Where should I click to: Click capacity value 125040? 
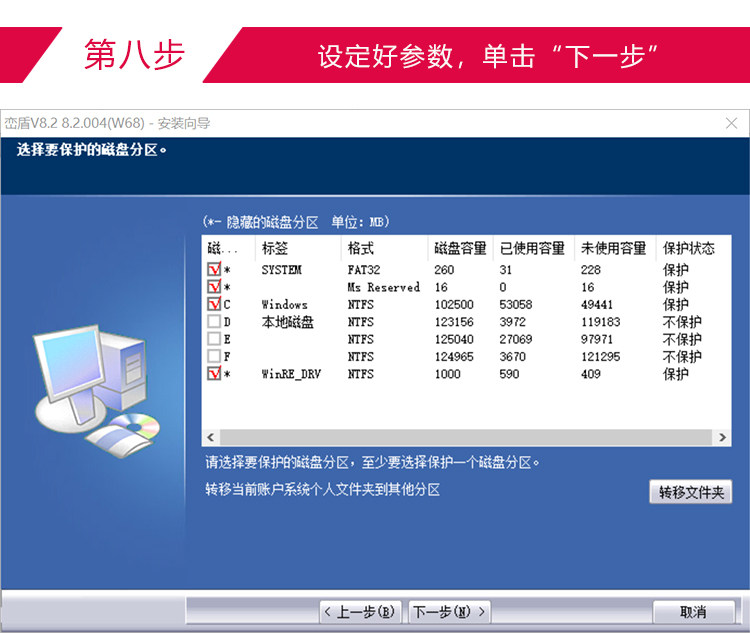(454, 339)
